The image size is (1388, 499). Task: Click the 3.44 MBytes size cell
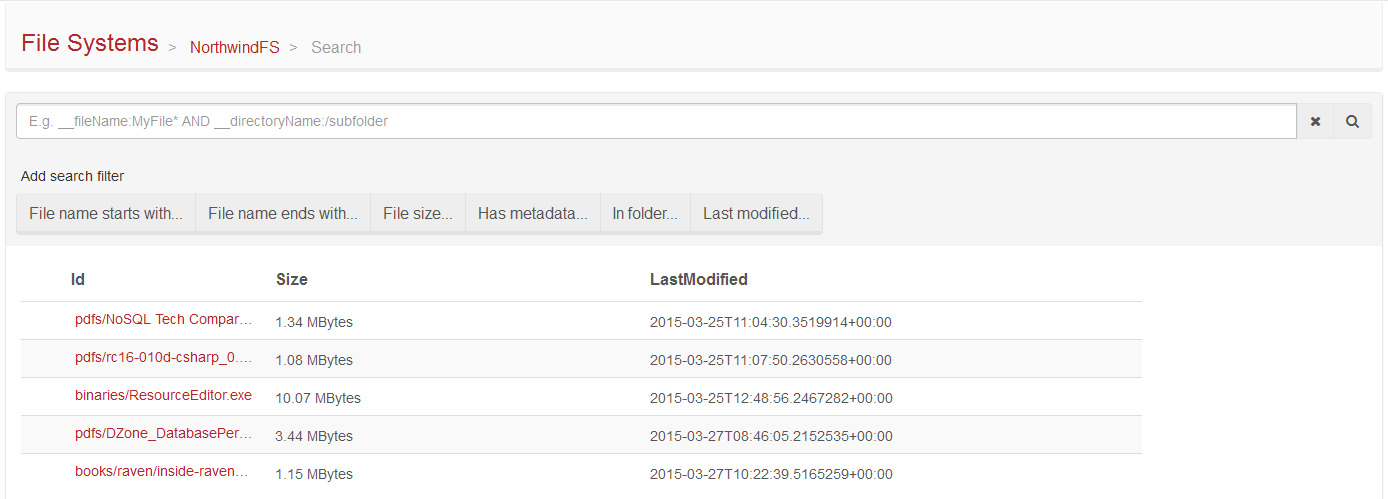(x=314, y=436)
